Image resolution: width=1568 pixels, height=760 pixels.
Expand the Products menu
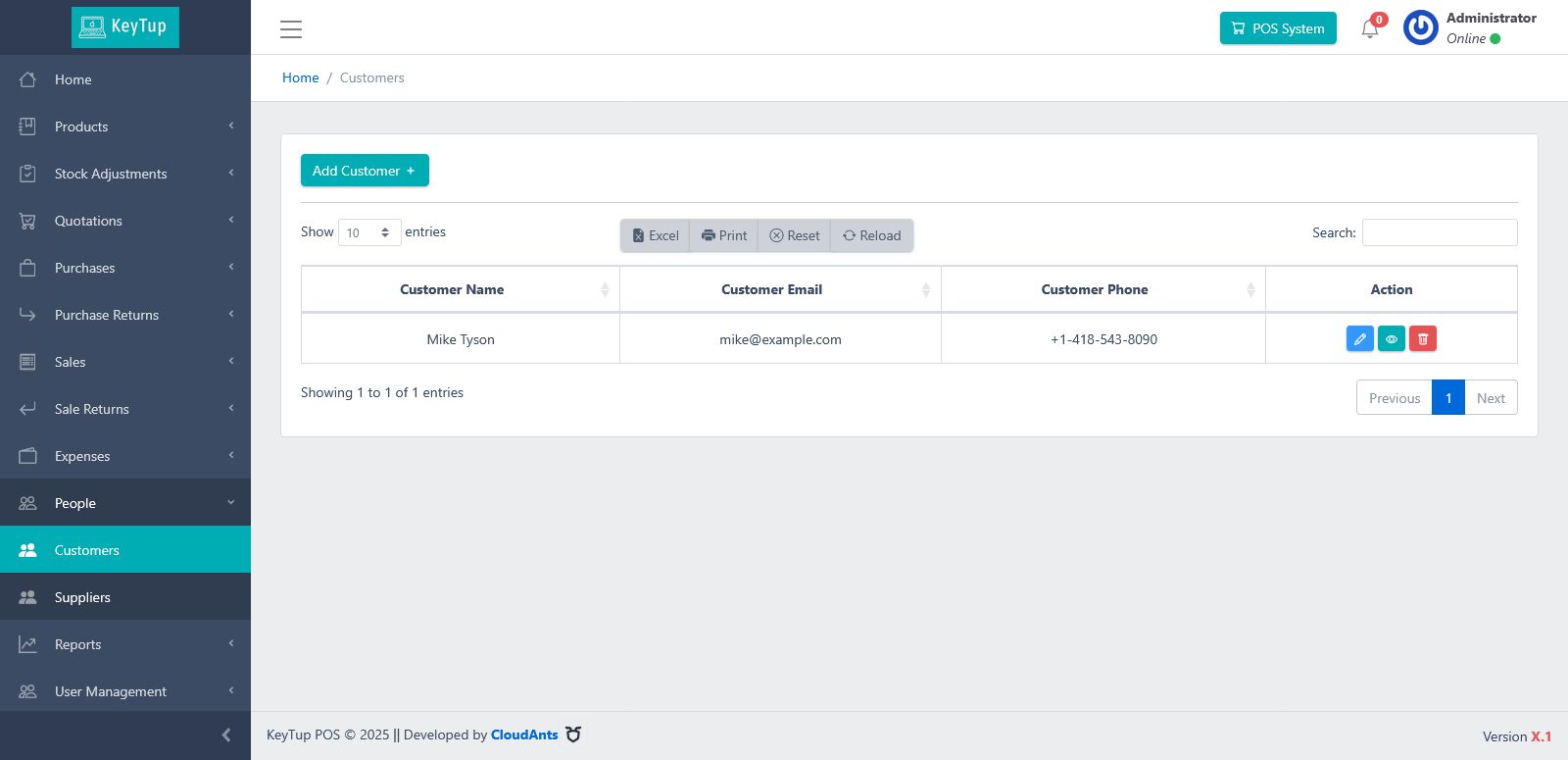(x=125, y=127)
